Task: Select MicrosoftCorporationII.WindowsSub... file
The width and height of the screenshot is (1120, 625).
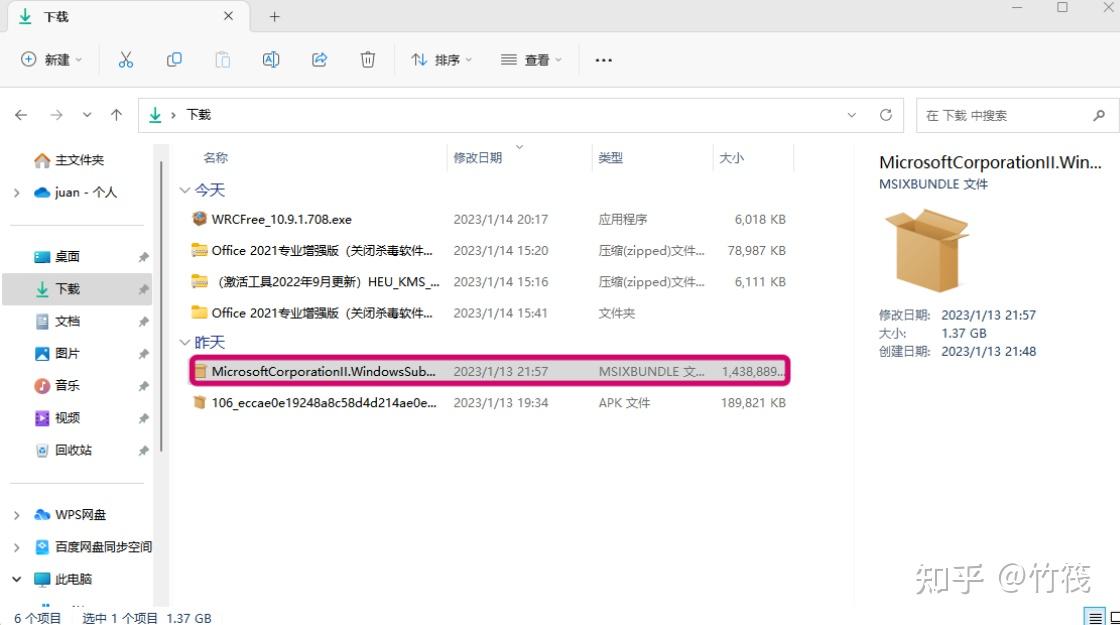Action: tap(489, 371)
